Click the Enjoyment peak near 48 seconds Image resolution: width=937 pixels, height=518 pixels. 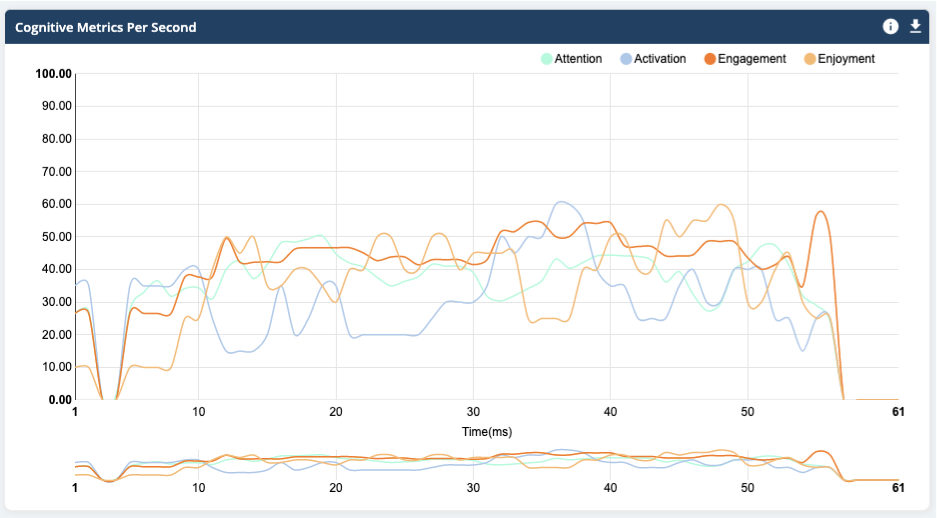click(x=722, y=205)
